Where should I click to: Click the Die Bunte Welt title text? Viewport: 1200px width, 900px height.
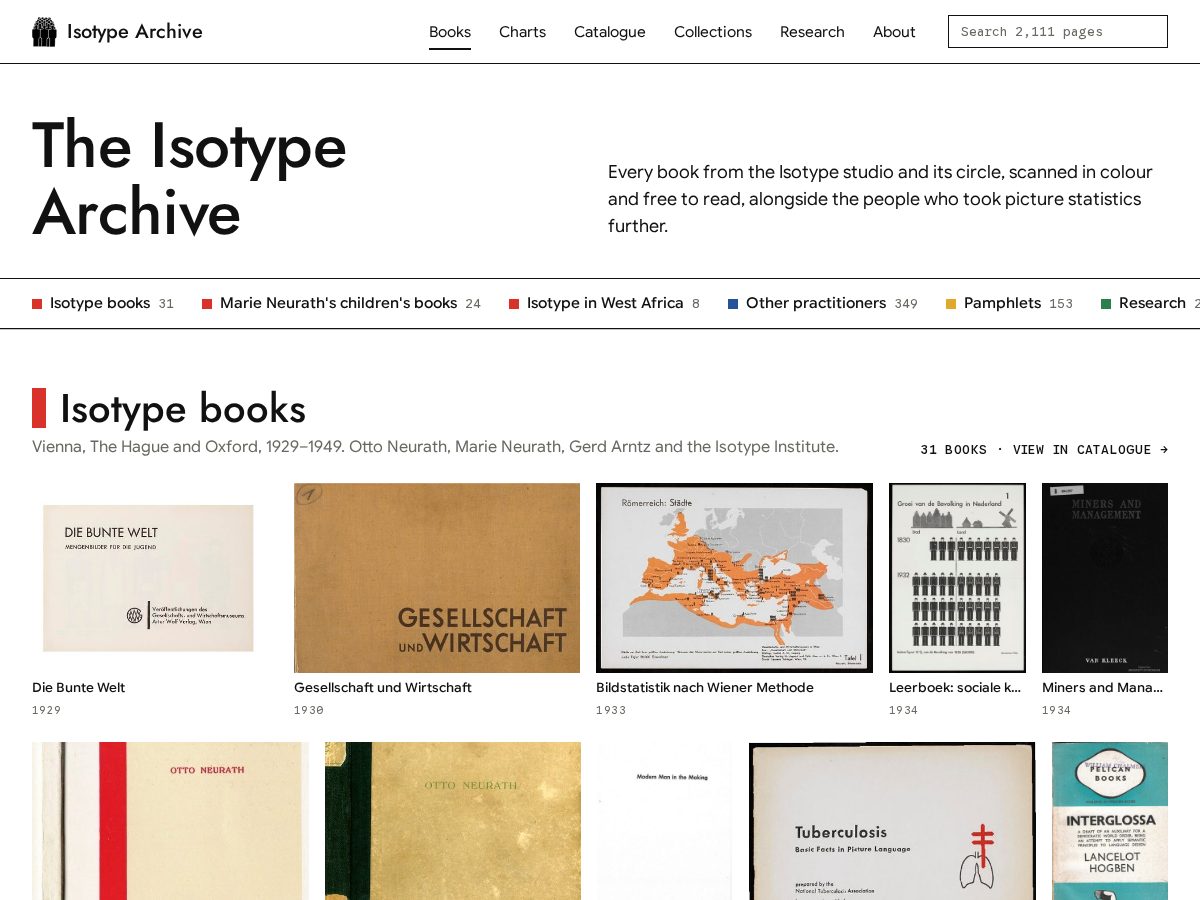(x=79, y=688)
